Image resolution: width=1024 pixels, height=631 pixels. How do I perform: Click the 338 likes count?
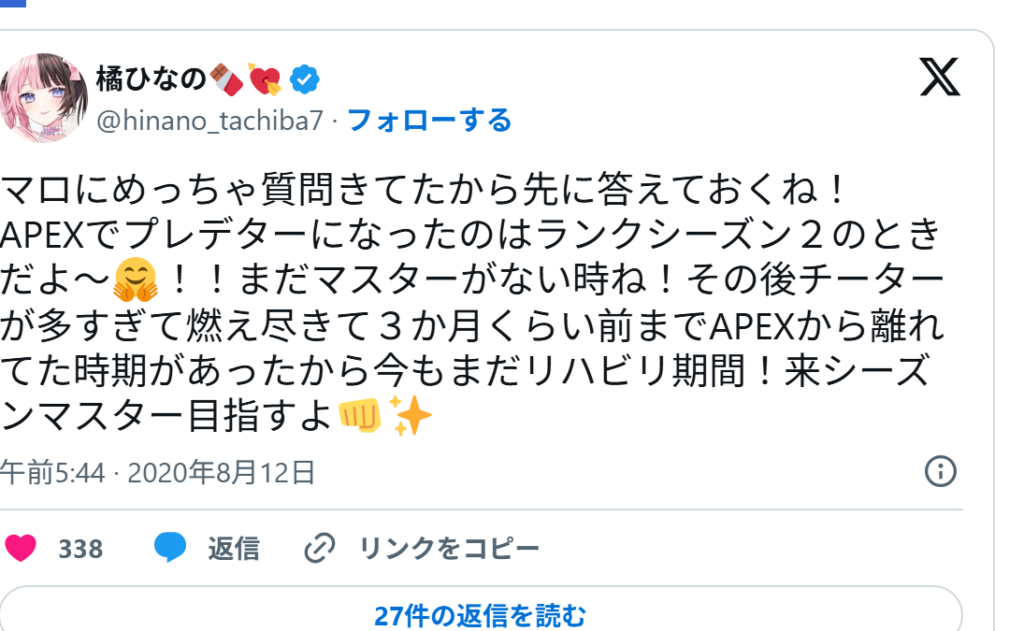pyautogui.click(x=80, y=549)
